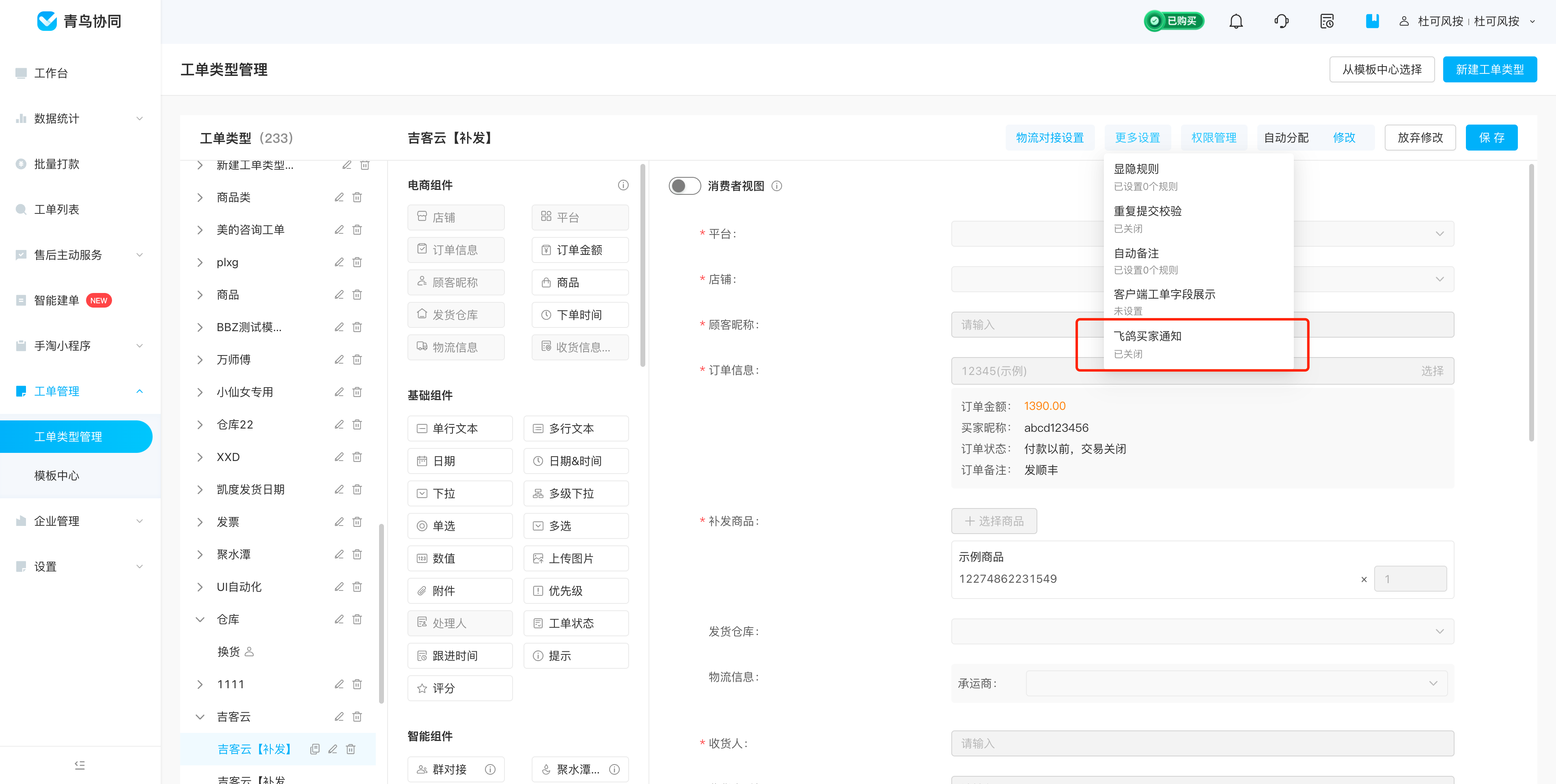Open the user account dropdown 杜可风按

pyautogui.click(x=1468, y=21)
